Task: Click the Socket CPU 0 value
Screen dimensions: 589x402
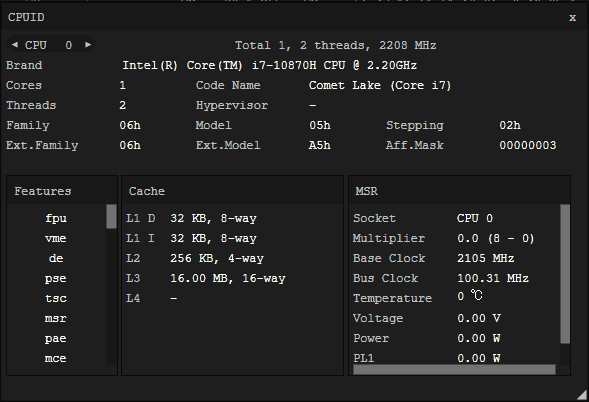Action: (x=475, y=218)
